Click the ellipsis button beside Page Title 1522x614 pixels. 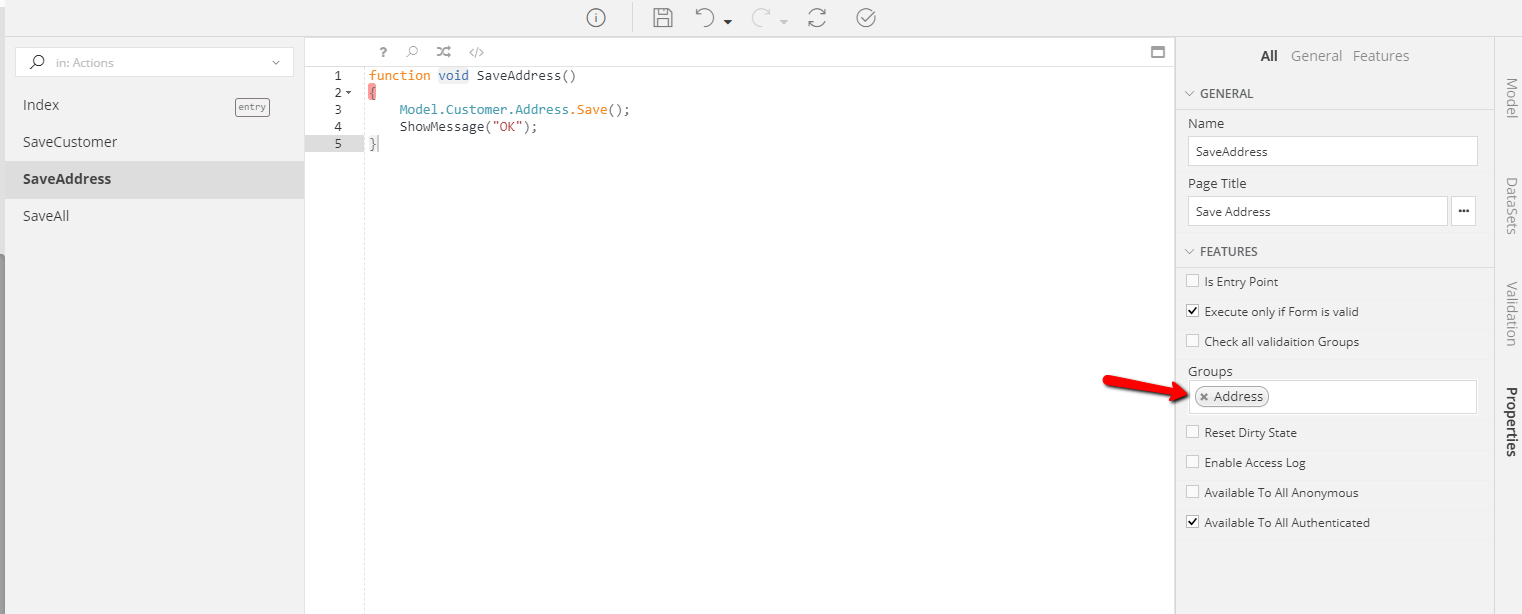tap(1463, 211)
